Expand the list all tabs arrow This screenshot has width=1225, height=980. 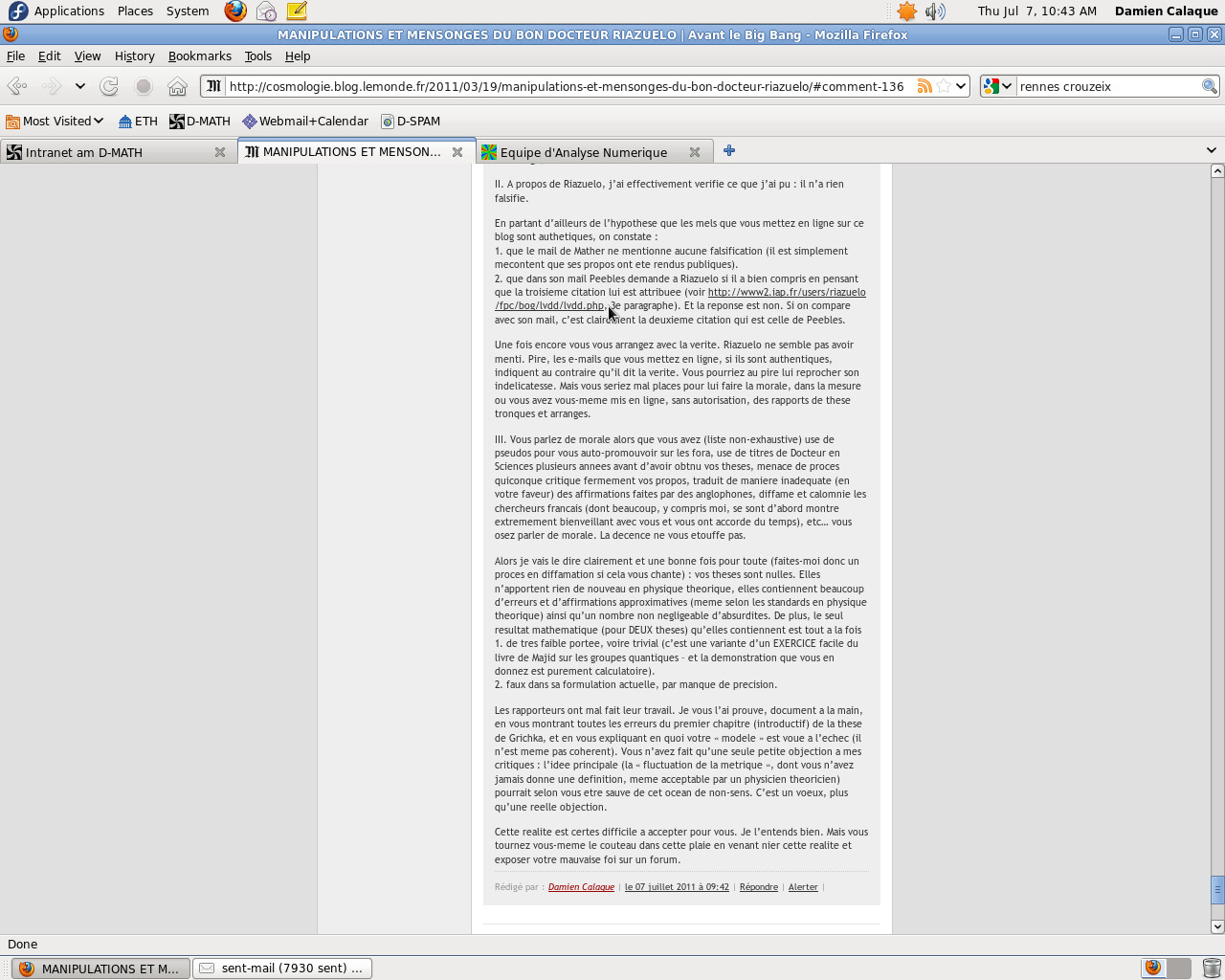pos(1211,150)
